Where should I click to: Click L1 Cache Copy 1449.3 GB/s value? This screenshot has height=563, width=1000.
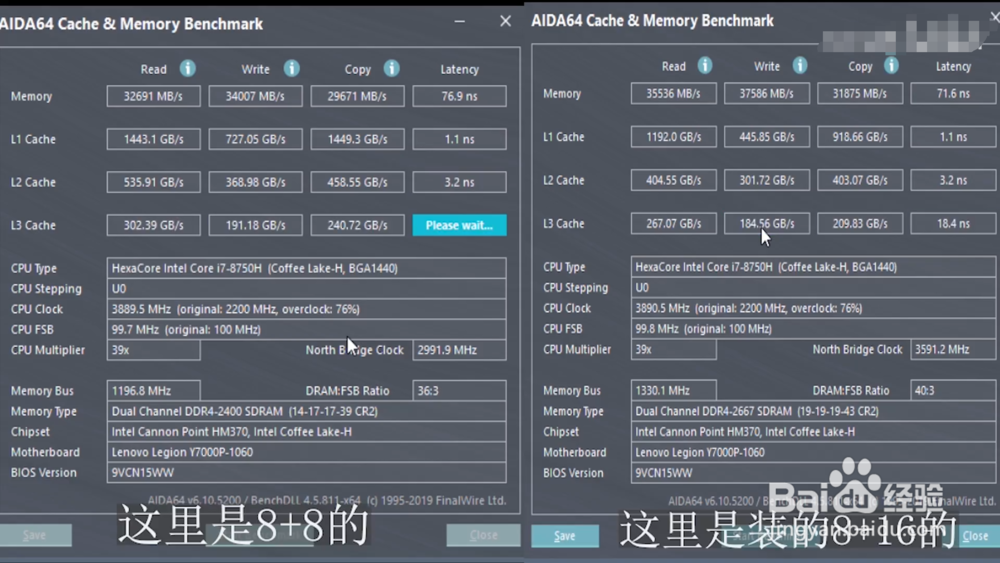pos(357,139)
